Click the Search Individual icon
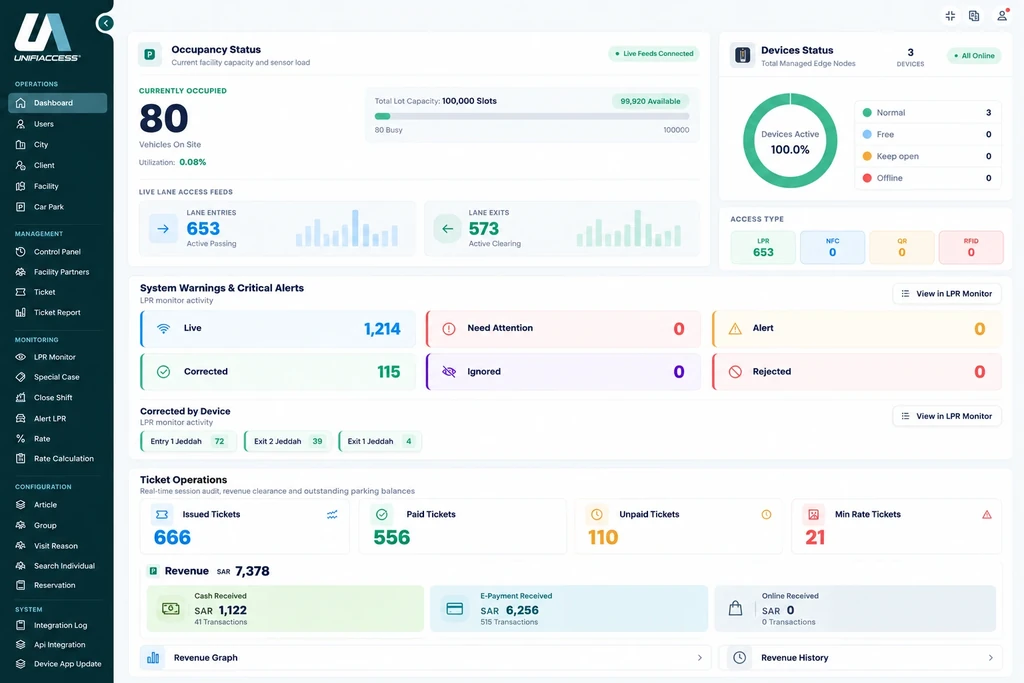The width and height of the screenshot is (1024, 683). click(20, 565)
